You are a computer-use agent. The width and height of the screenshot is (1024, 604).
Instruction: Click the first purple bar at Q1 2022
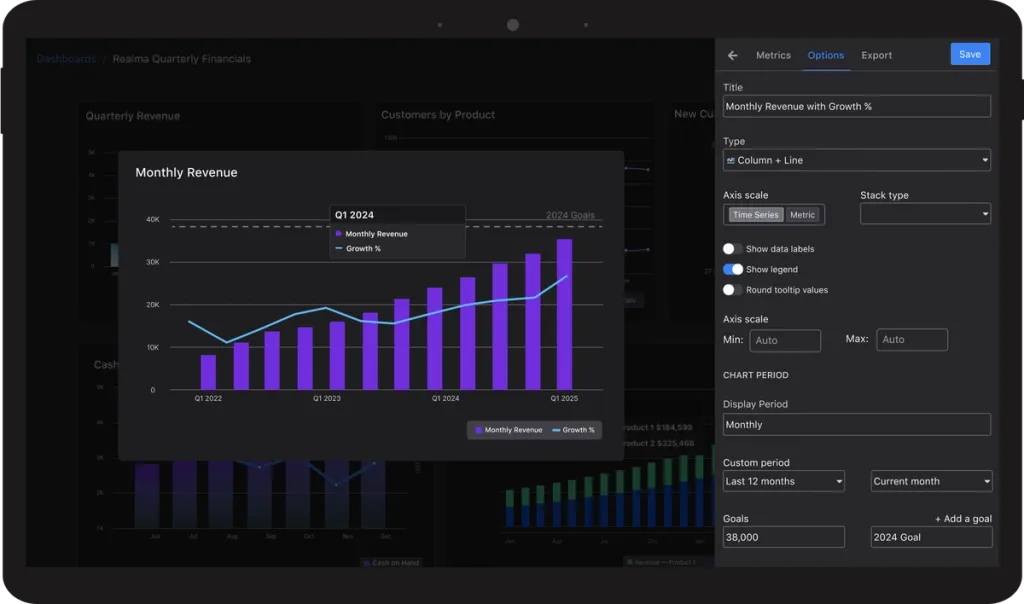208,372
